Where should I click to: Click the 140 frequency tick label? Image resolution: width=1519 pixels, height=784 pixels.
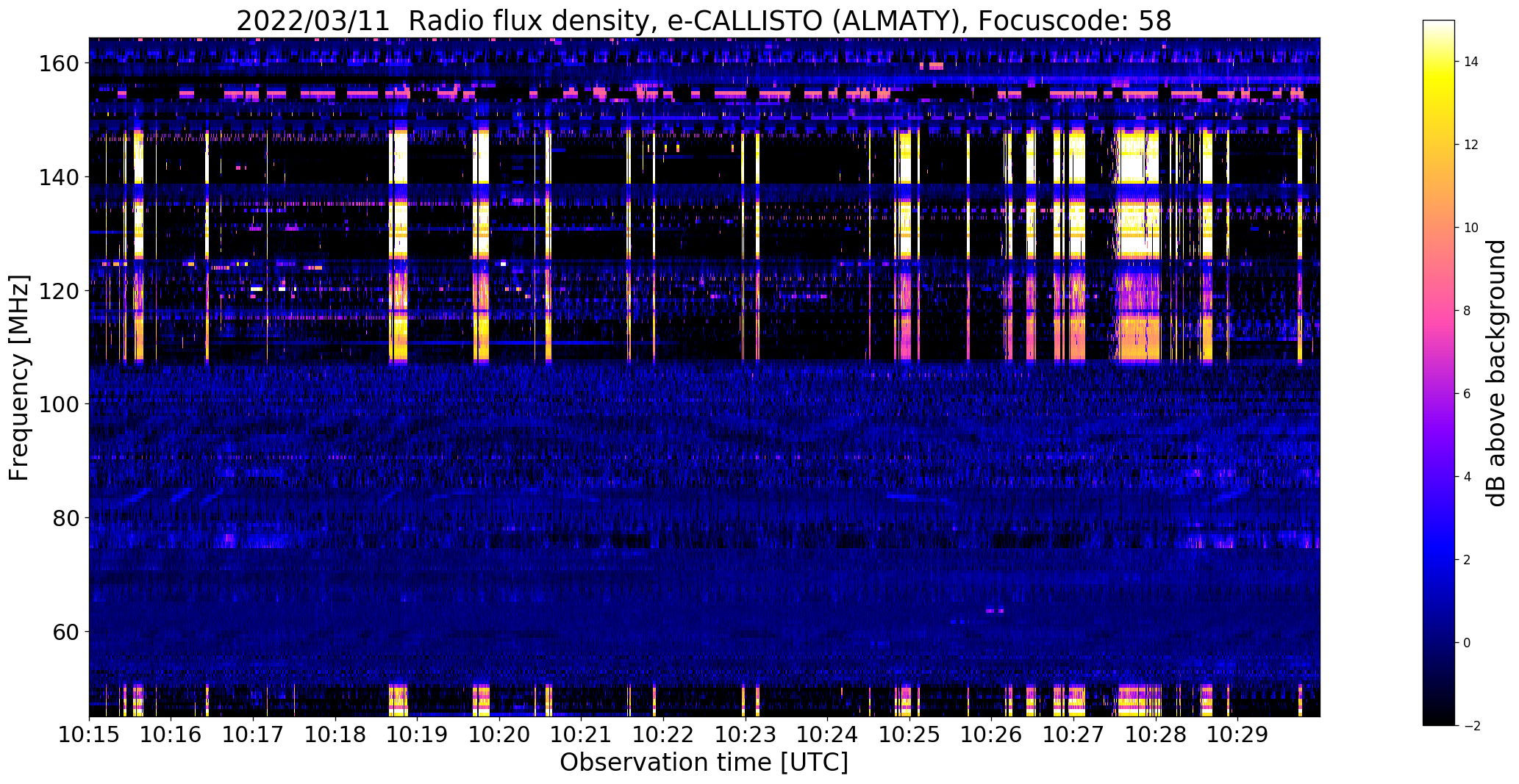coord(59,178)
